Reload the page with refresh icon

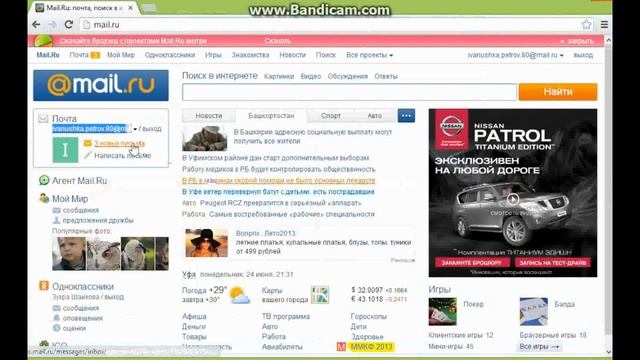coord(69,24)
